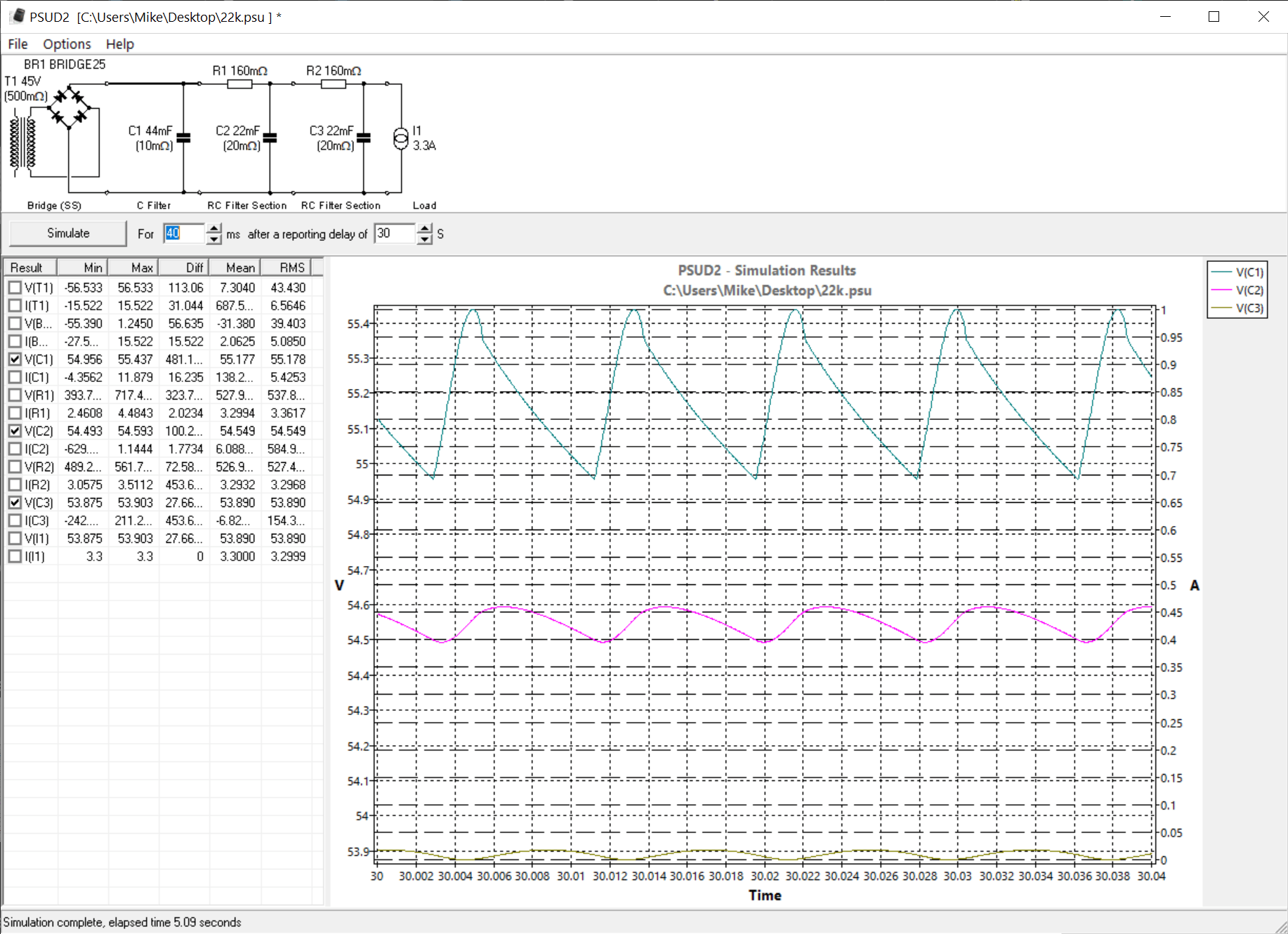The width and height of the screenshot is (1288, 934).
Task: Enable the V(T1) trace checkbox
Action: click(15, 287)
